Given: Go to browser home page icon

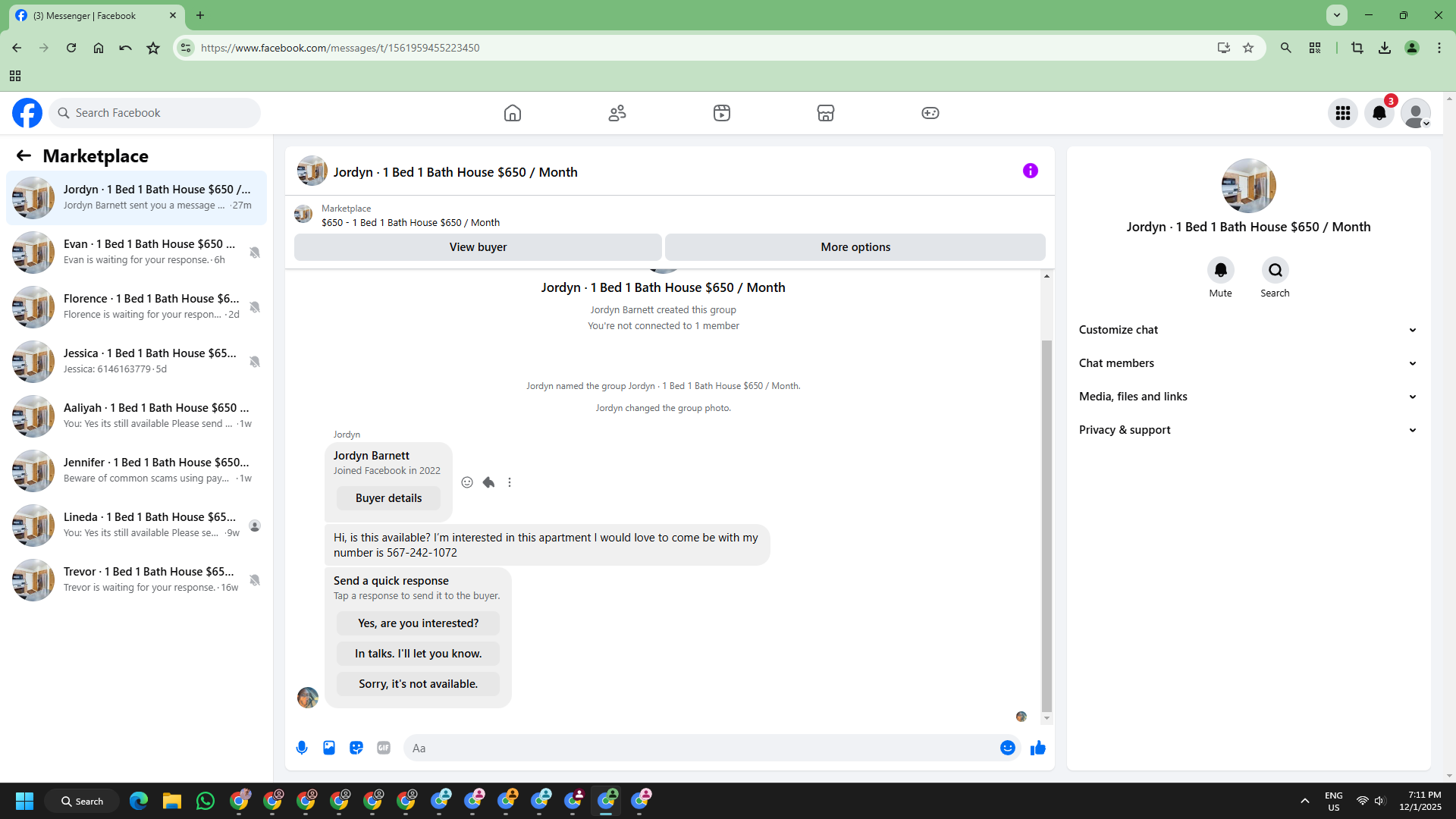Looking at the screenshot, I should coord(99,48).
